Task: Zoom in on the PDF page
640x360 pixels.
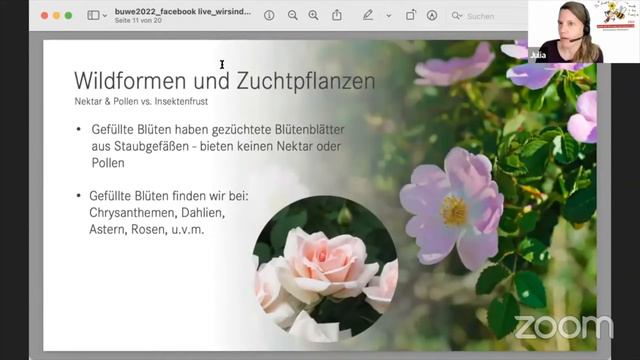Action: 313,16
